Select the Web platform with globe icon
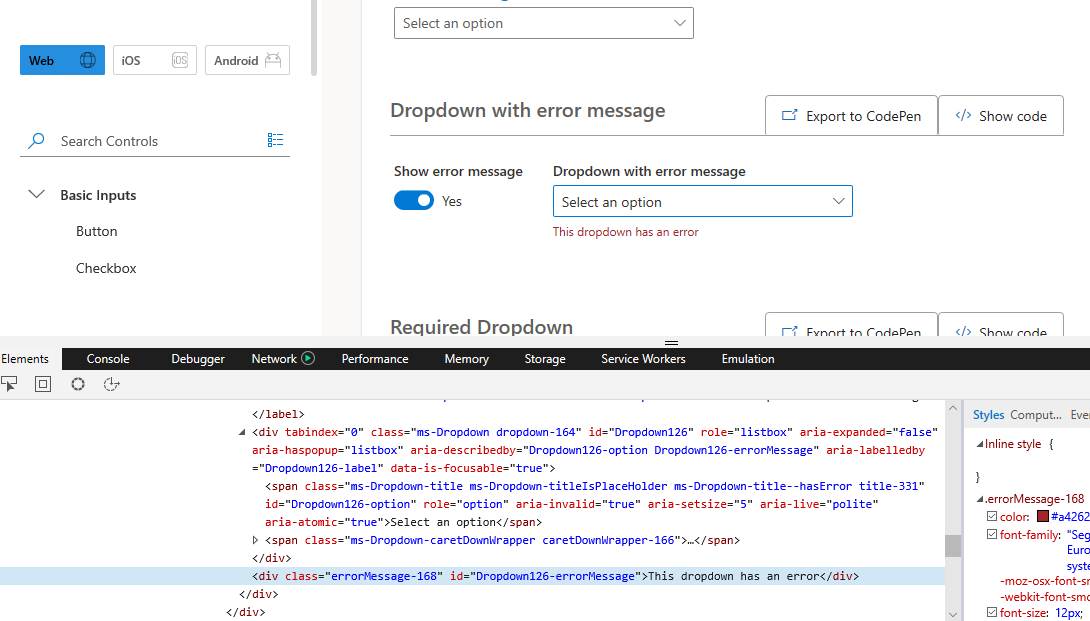The width and height of the screenshot is (1090, 621). click(x=62, y=60)
